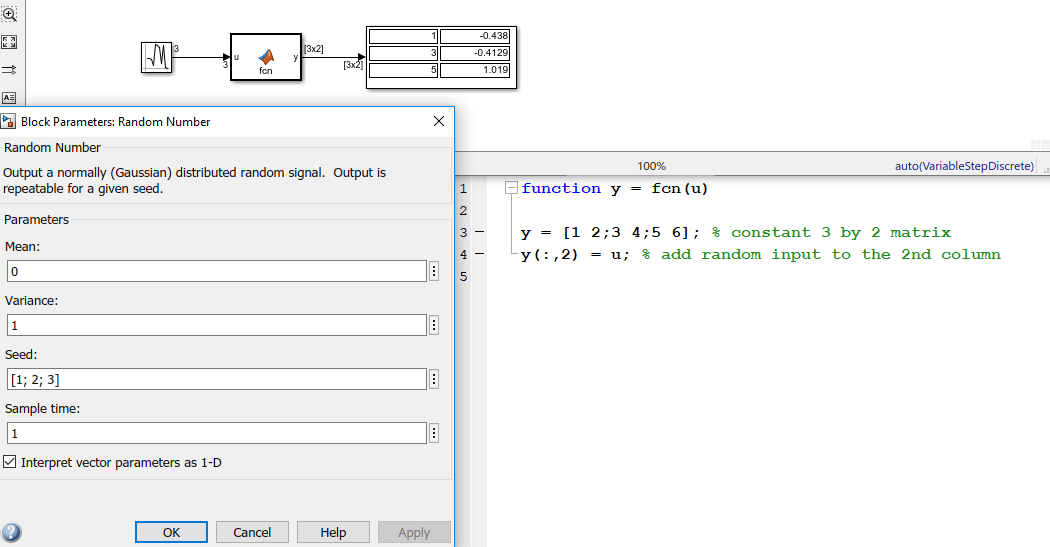Click the Simulink icon in dialog title

pos(8,121)
